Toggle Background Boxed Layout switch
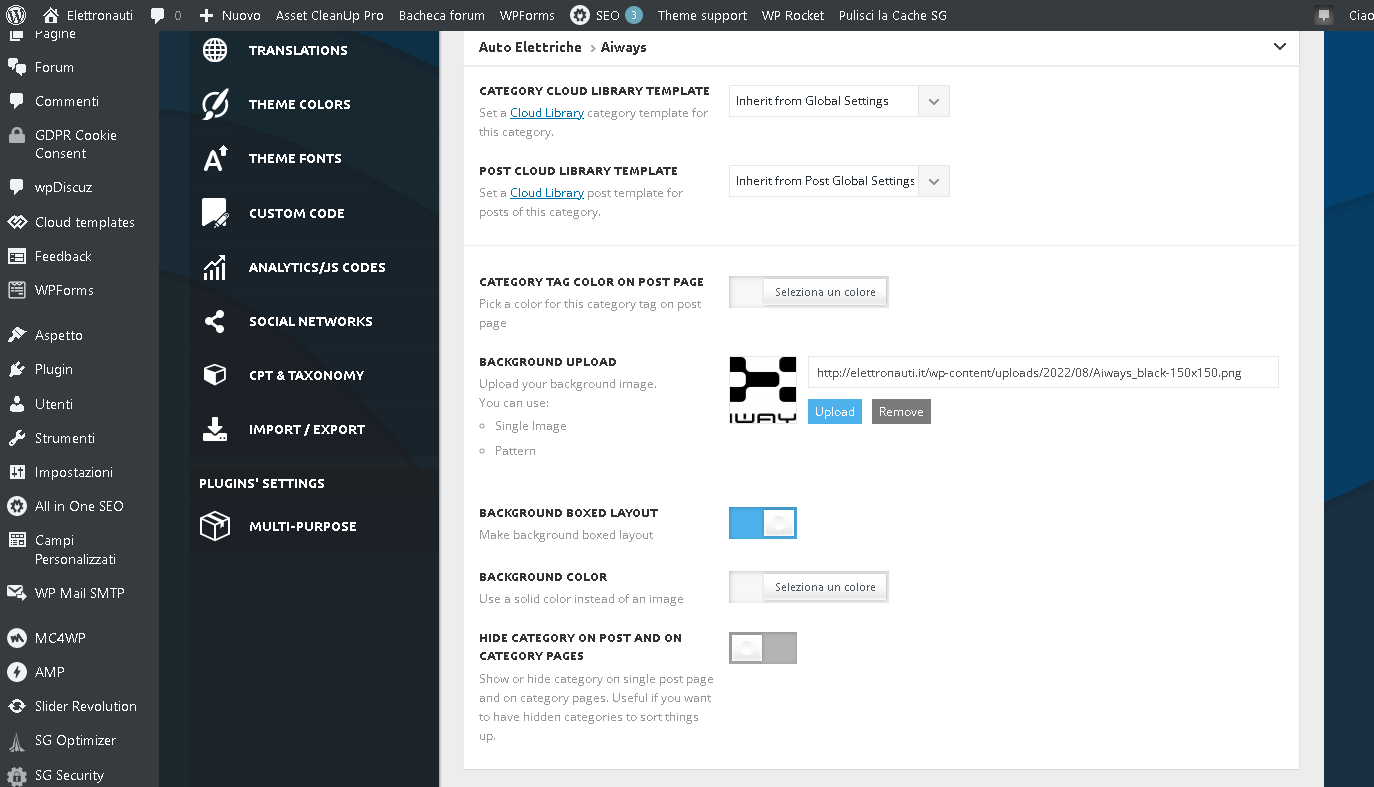1374x787 pixels. [x=763, y=523]
